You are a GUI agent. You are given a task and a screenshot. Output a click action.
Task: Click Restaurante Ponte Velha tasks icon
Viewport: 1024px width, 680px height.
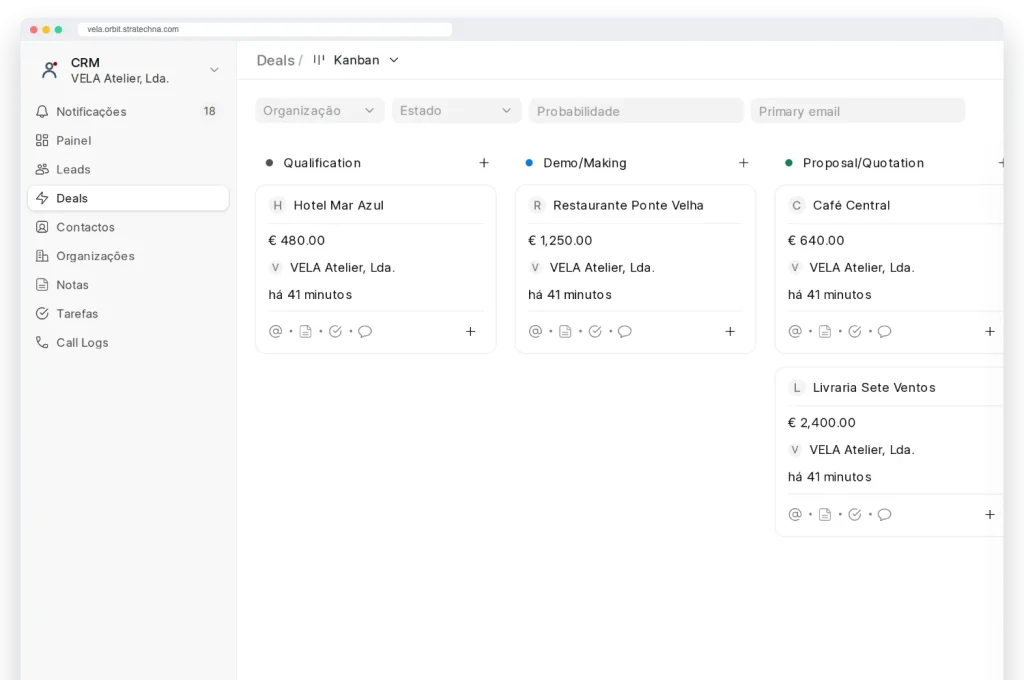pos(595,331)
